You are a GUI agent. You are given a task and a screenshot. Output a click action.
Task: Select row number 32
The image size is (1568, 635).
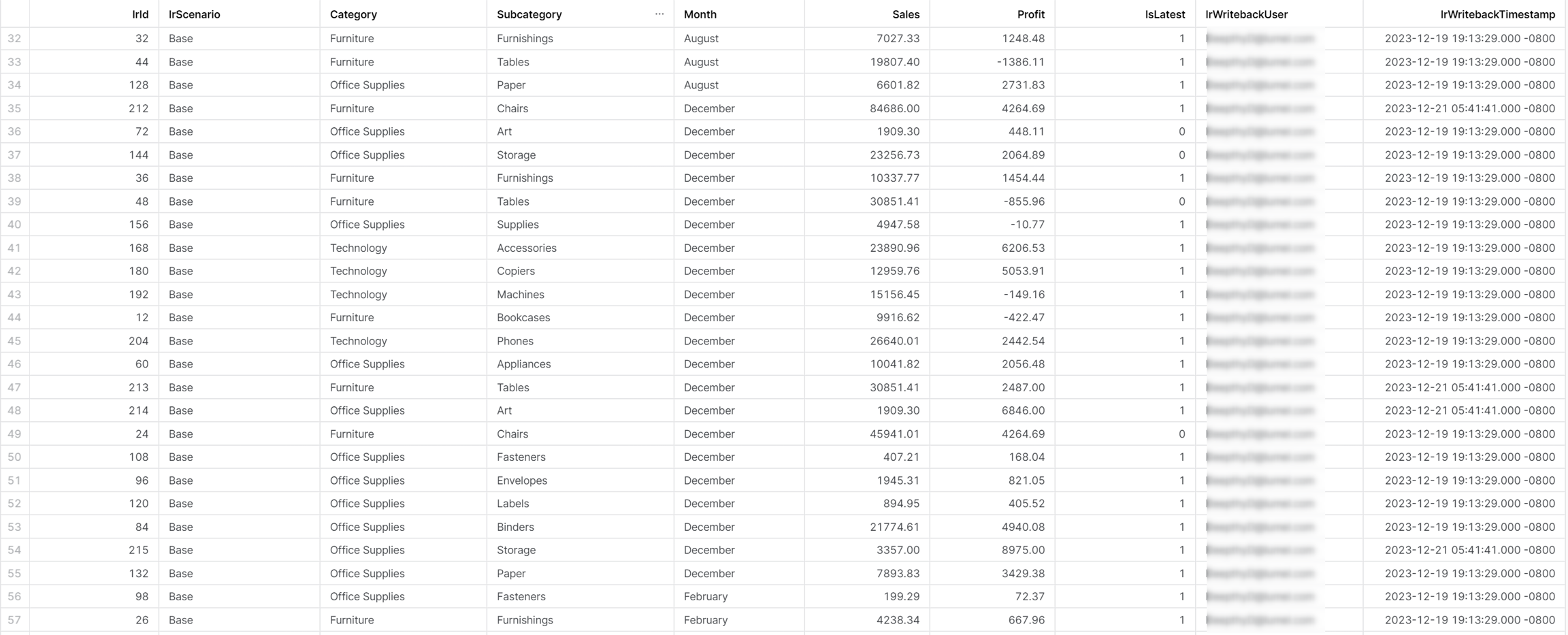click(14, 39)
